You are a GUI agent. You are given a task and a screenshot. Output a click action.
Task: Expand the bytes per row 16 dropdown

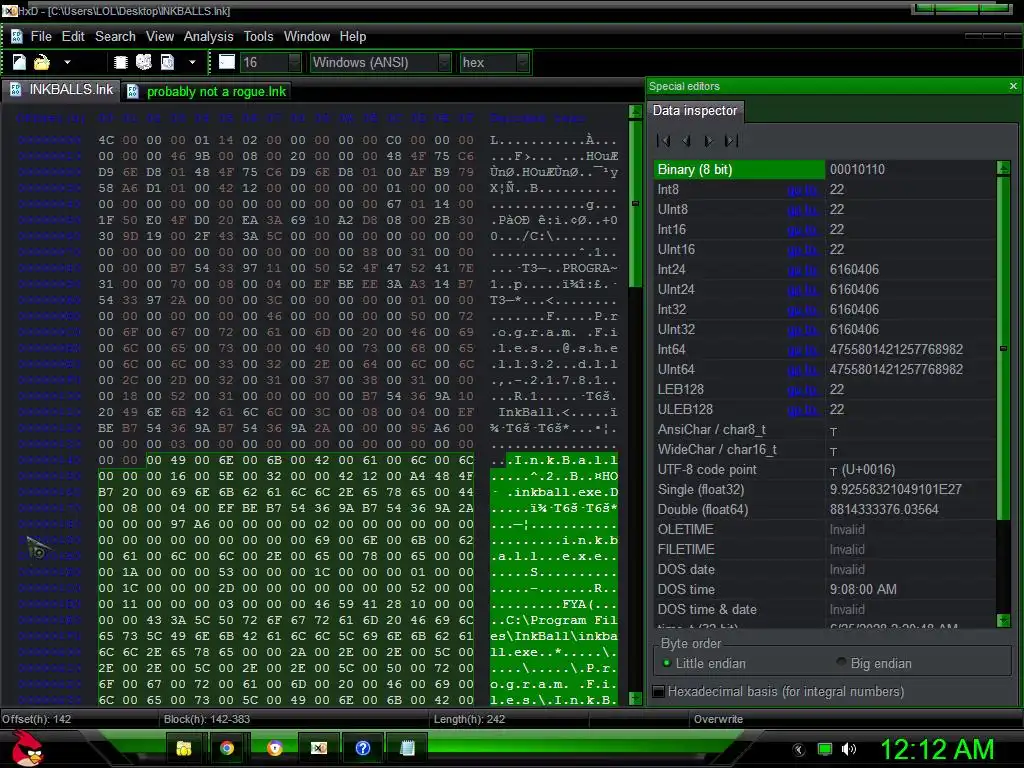tap(295, 63)
